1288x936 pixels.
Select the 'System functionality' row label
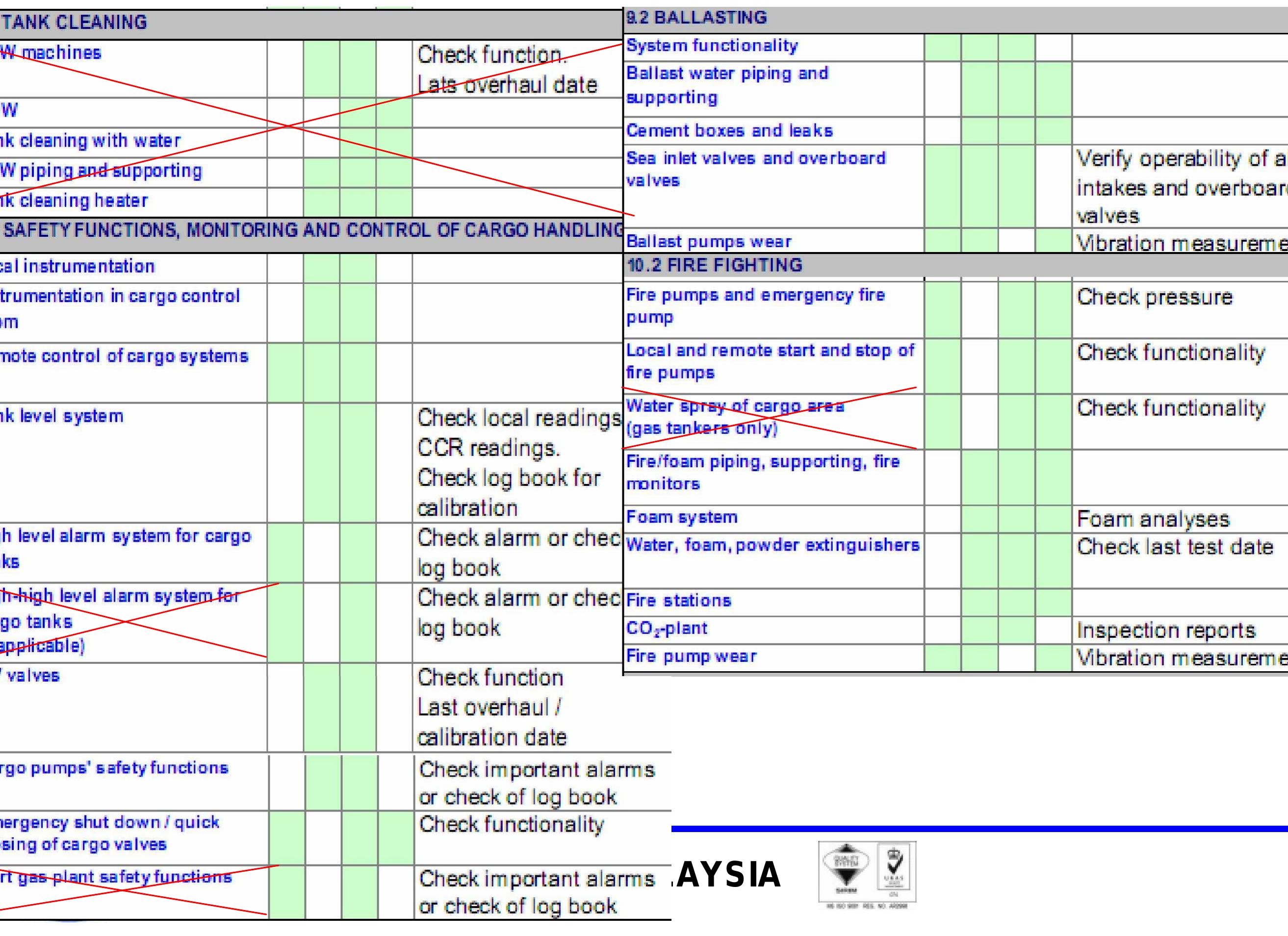pyautogui.click(x=712, y=46)
